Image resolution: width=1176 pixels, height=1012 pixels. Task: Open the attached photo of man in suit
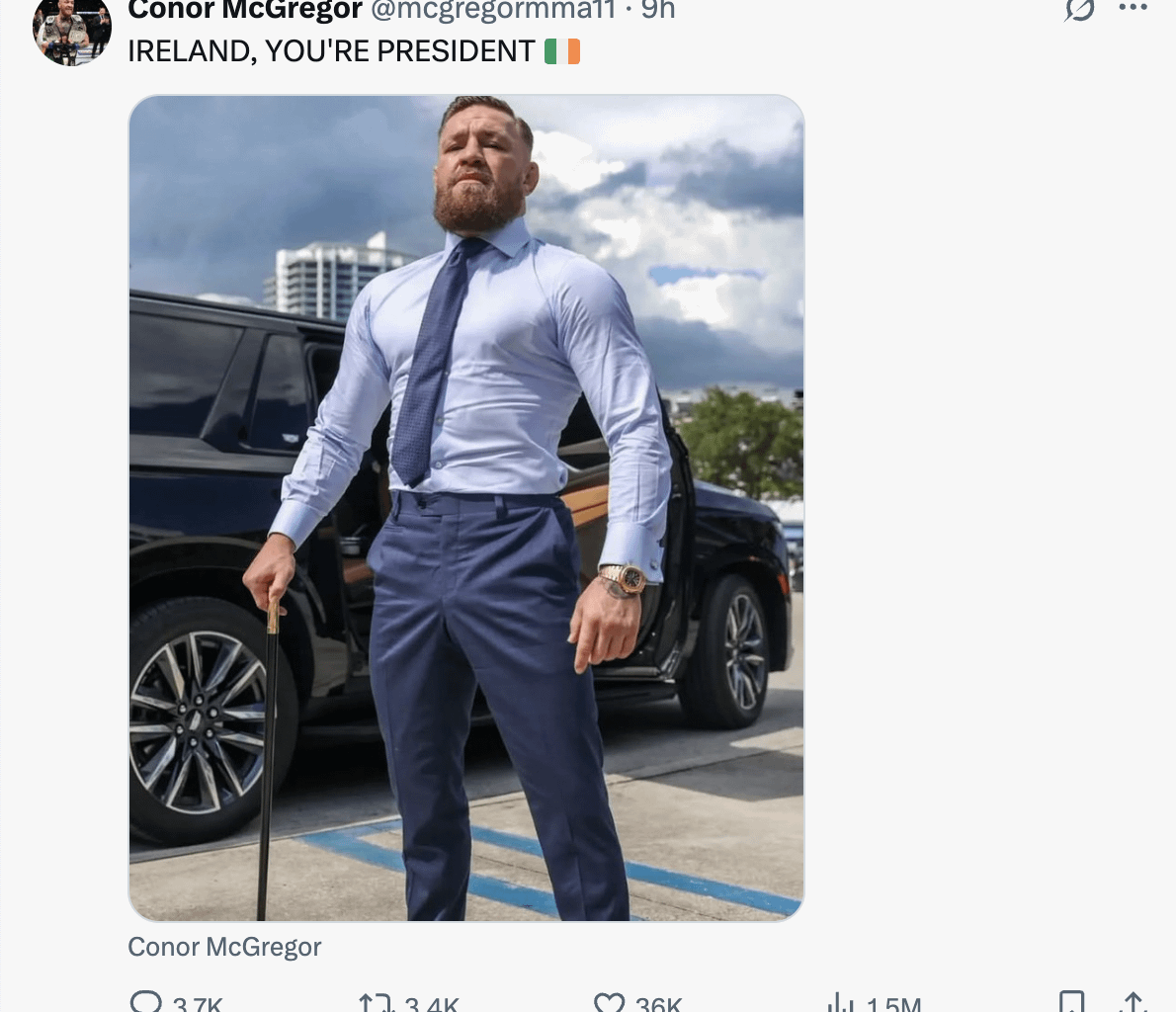point(465,508)
